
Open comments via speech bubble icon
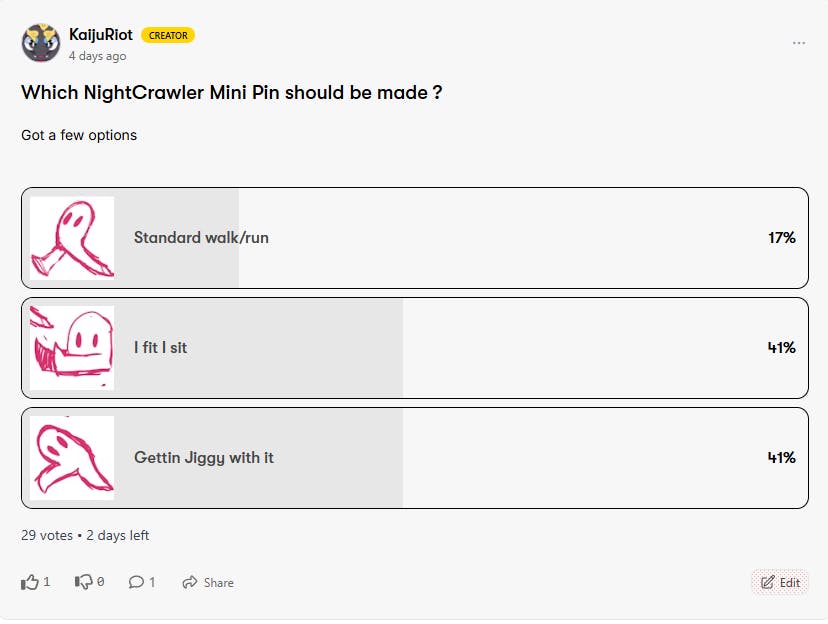(x=137, y=582)
